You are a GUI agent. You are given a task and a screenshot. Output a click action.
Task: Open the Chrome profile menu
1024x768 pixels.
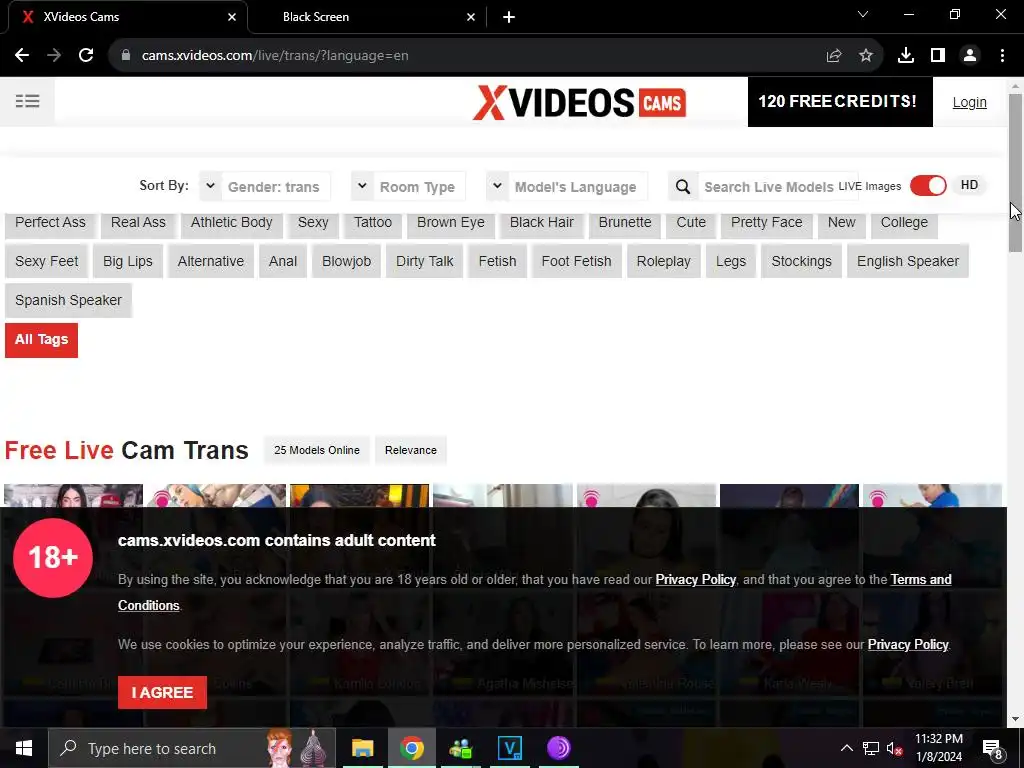970,56
